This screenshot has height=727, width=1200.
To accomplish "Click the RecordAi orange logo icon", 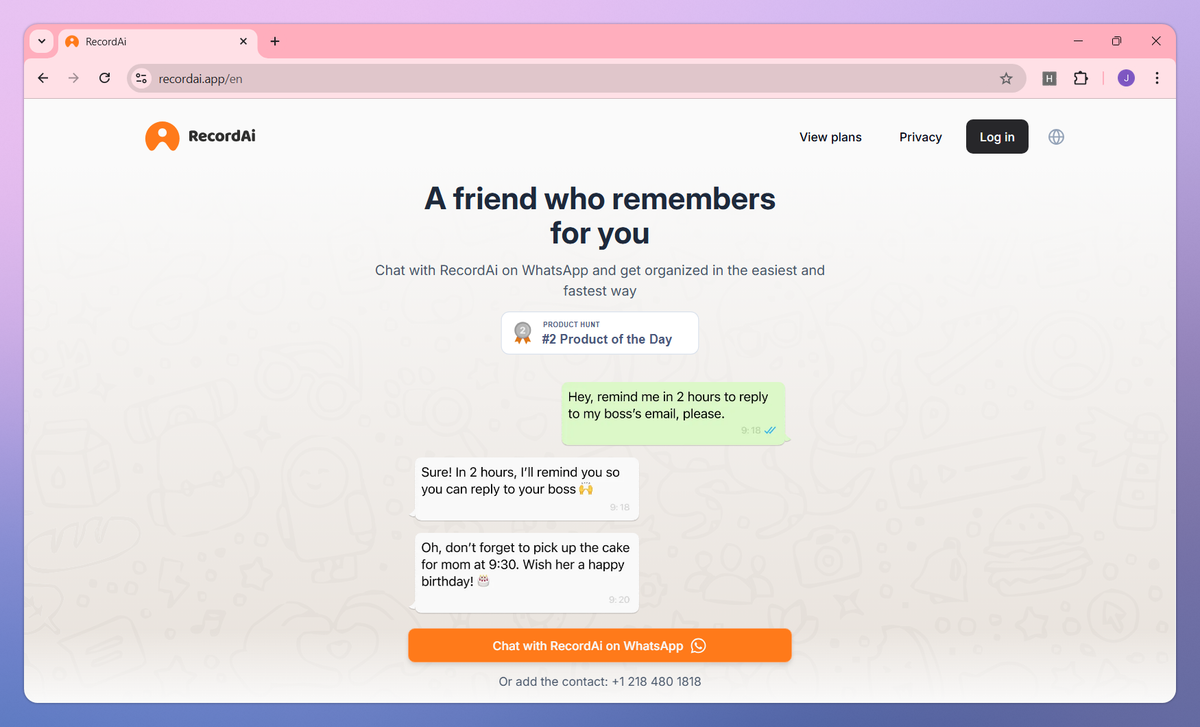I will pos(162,137).
